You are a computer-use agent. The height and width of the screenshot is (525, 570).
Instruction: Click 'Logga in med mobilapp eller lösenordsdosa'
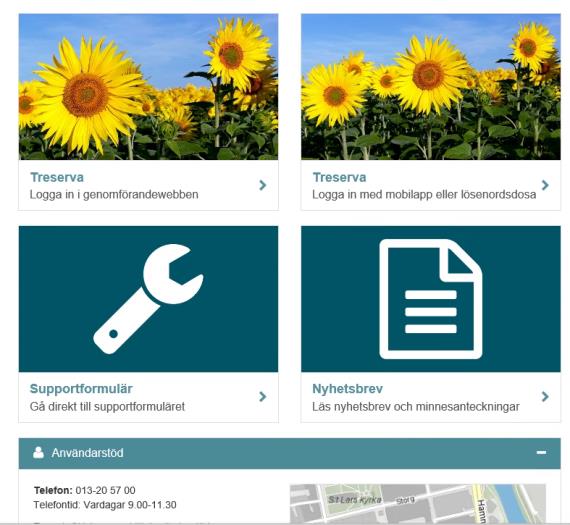[424, 195]
